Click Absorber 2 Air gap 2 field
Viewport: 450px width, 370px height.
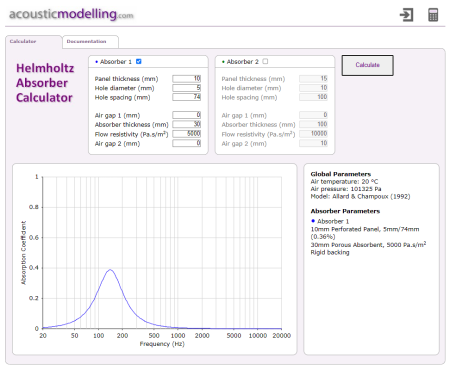pos(313,143)
